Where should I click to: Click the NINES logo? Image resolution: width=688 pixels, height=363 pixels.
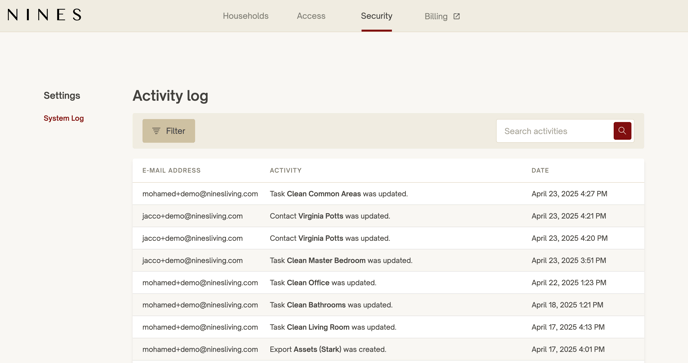tap(44, 15)
